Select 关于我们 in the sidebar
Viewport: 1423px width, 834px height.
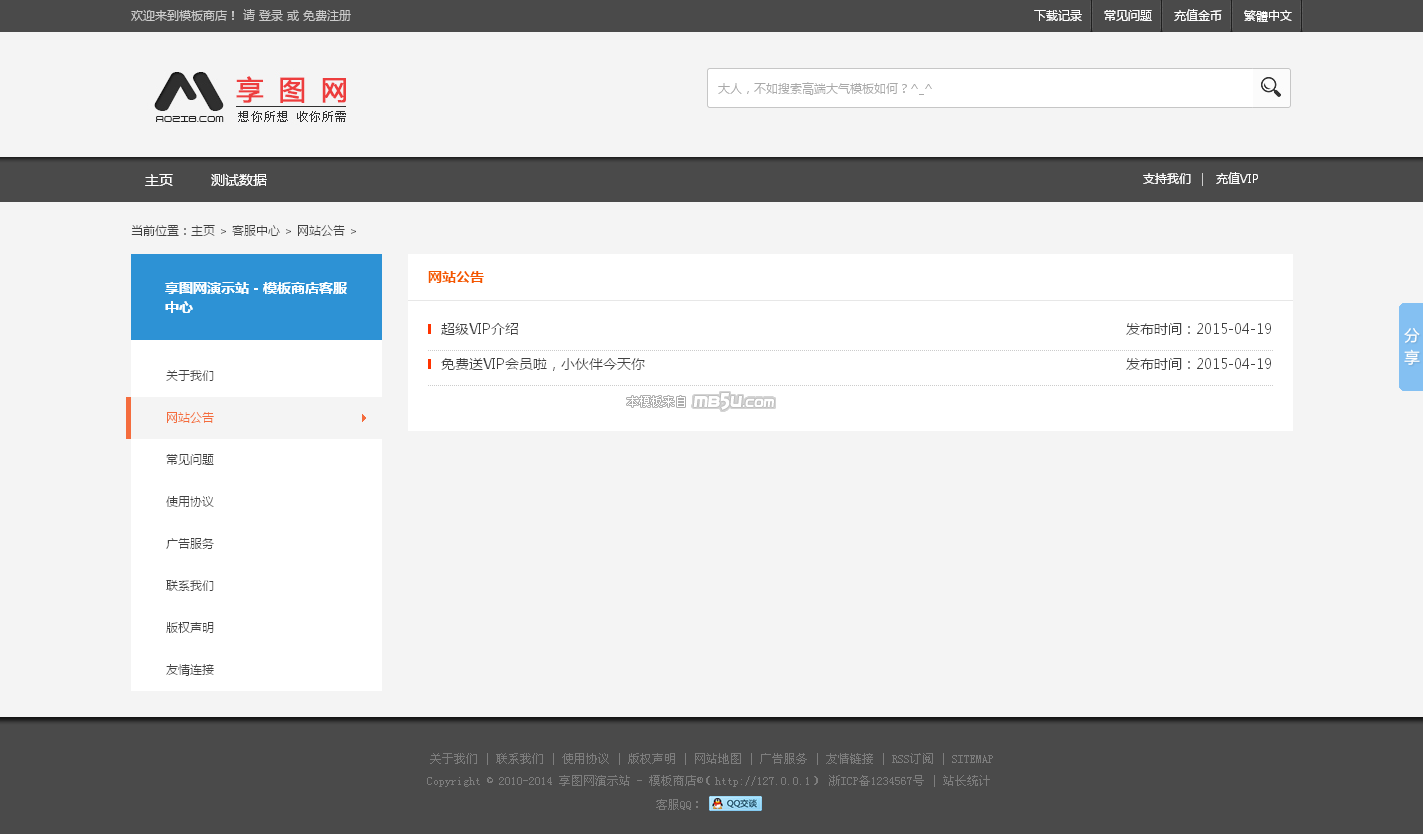(x=190, y=376)
